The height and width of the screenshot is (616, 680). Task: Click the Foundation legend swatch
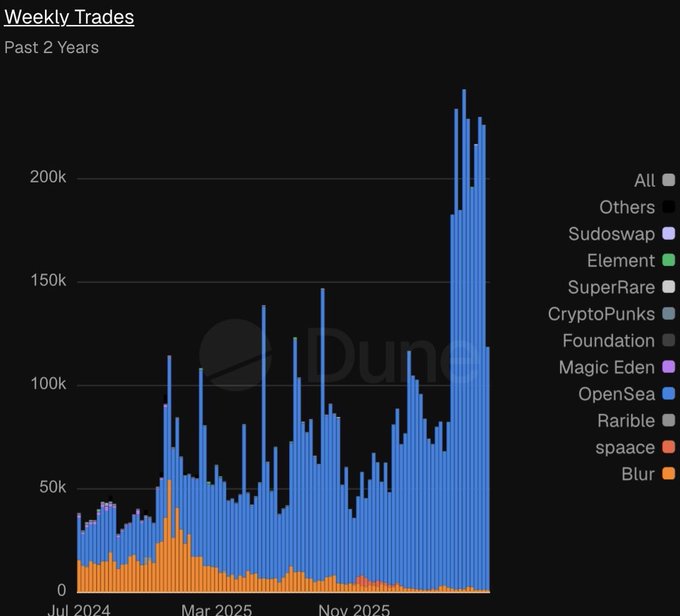pos(669,340)
